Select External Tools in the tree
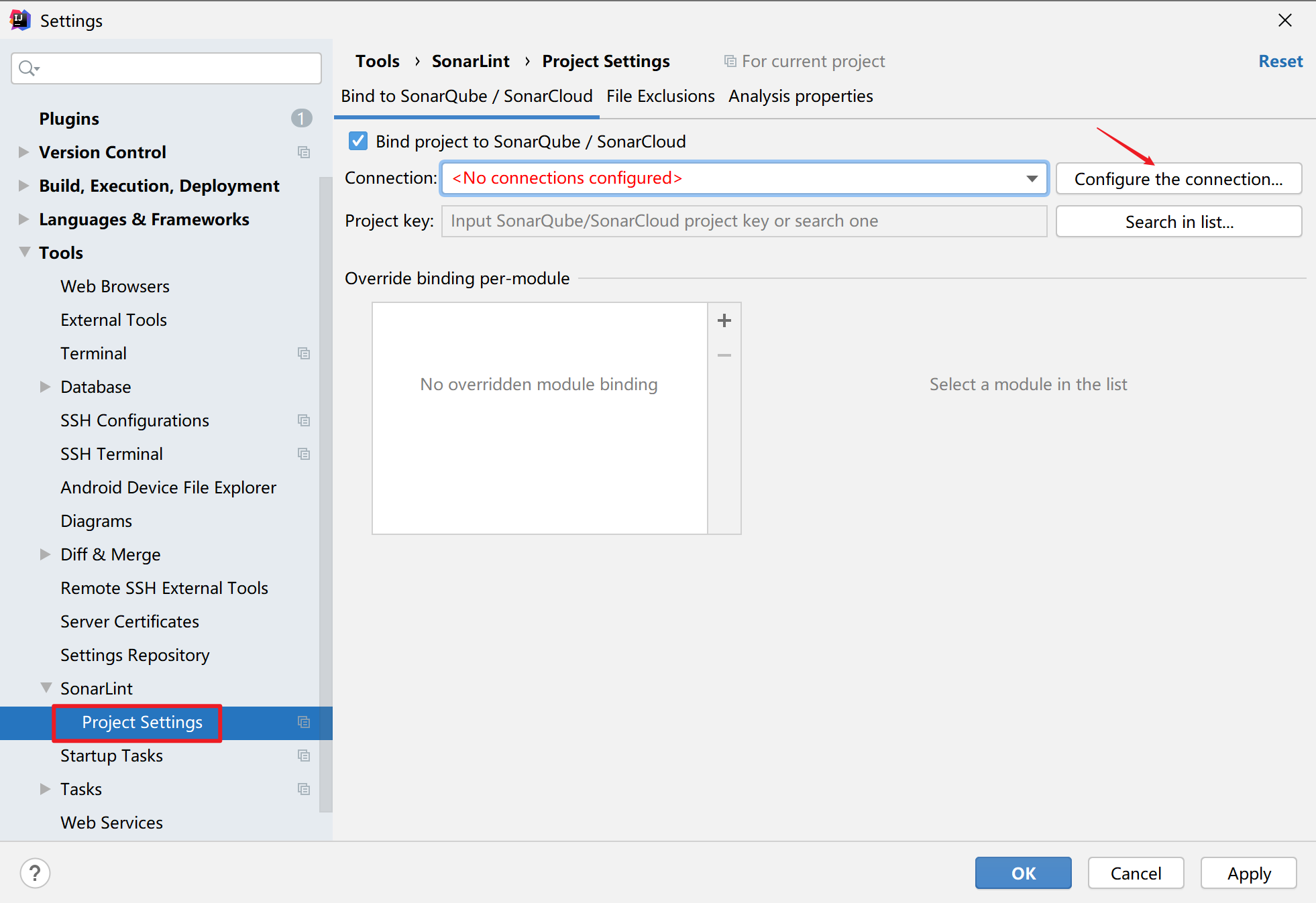This screenshot has height=903, width=1316. point(113,320)
